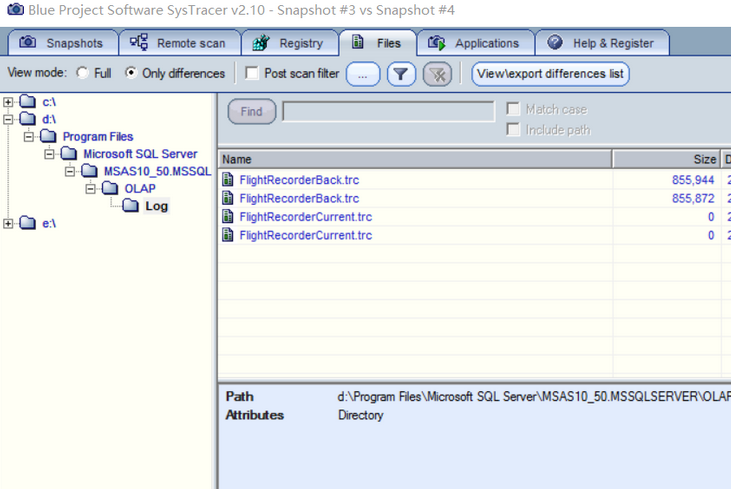Click the registry cube icon
The image size is (731, 489).
pos(261,42)
